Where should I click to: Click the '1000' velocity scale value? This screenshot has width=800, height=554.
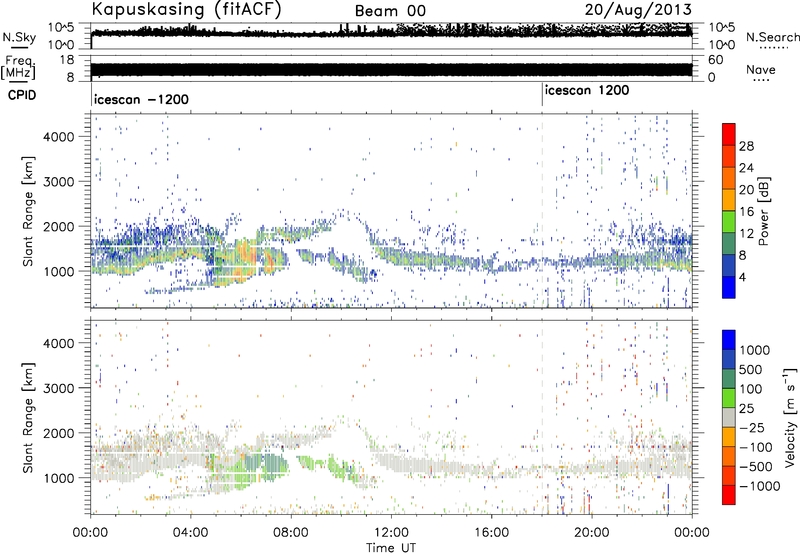pos(755,350)
